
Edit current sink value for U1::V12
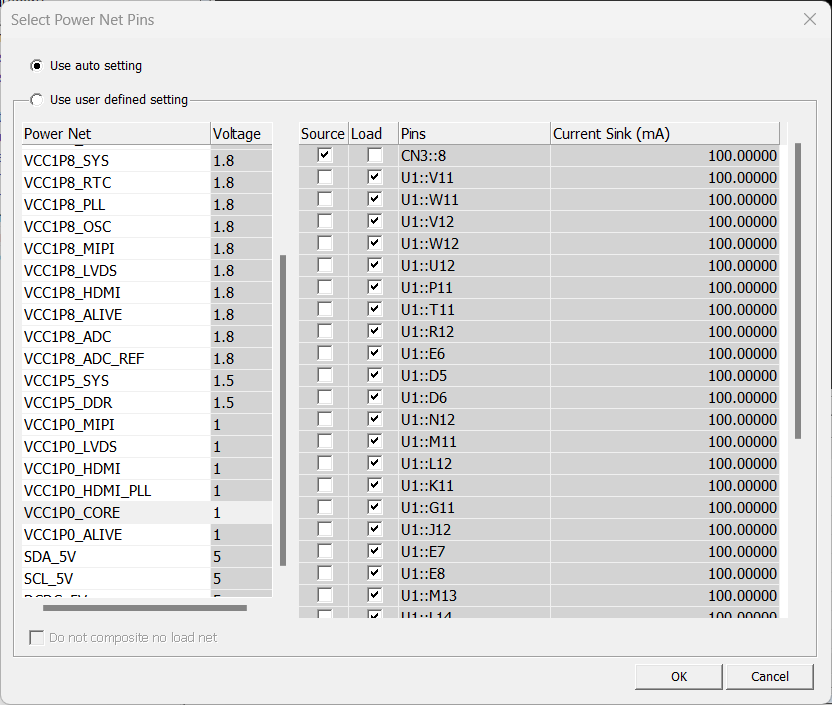(x=664, y=222)
